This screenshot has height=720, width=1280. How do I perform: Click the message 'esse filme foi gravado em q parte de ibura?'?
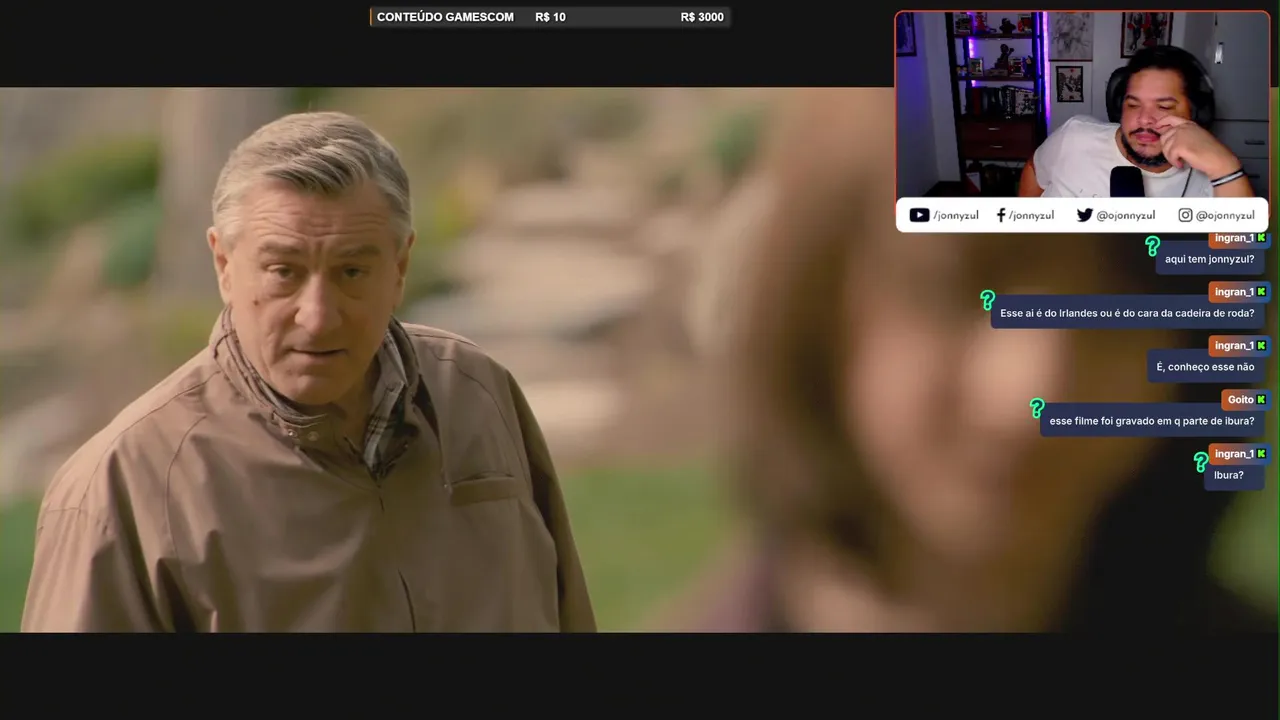pyautogui.click(x=1152, y=422)
